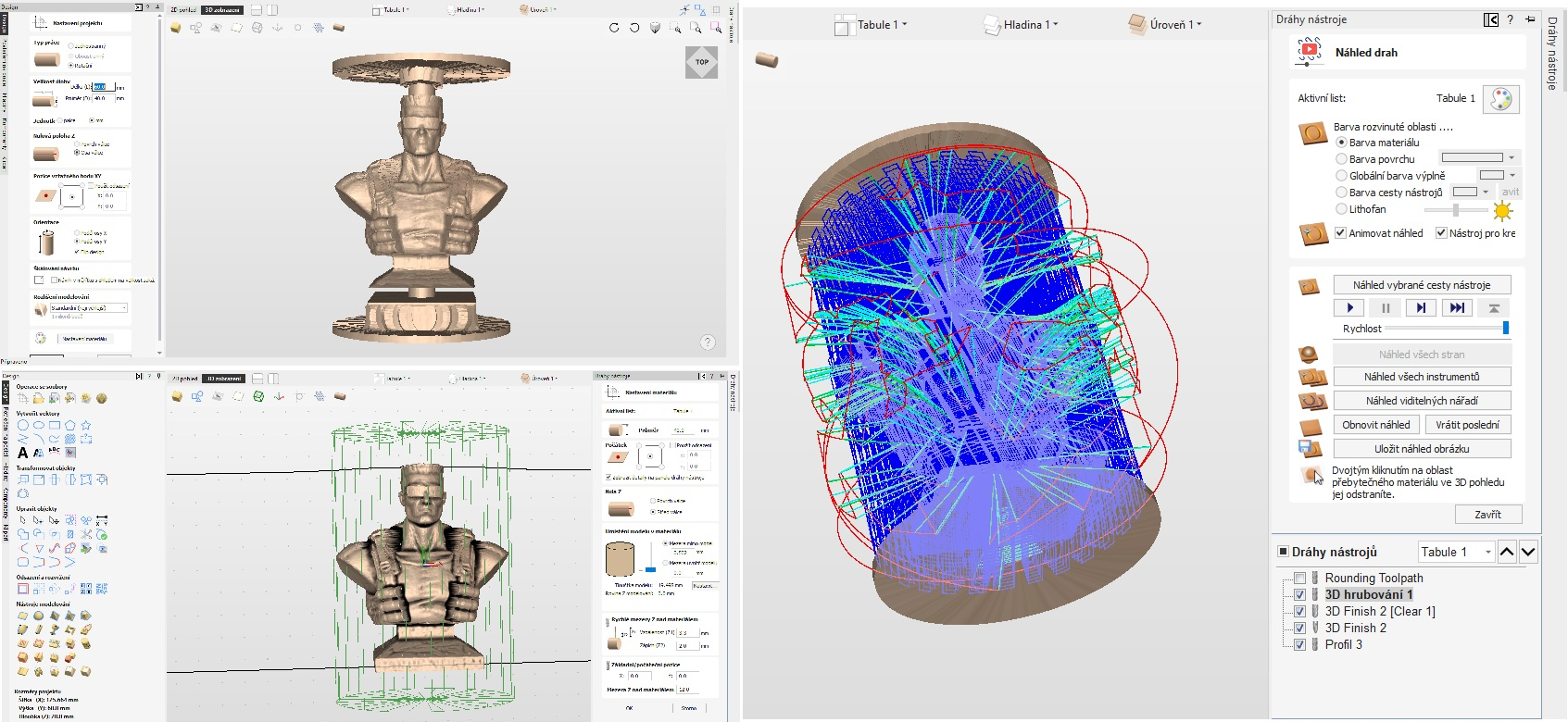Select the Draw Rectangle tool in the Design panel
The image size is (1568, 722).
pos(55,426)
